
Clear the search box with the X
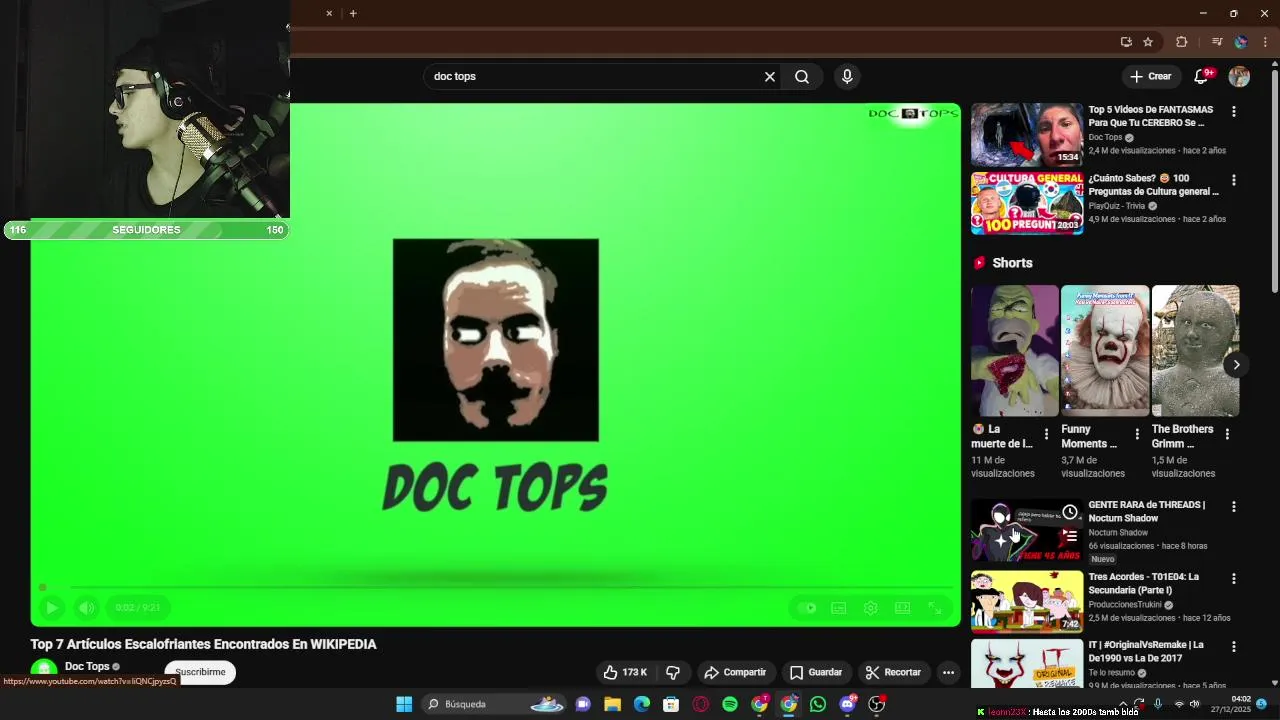click(770, 77)
